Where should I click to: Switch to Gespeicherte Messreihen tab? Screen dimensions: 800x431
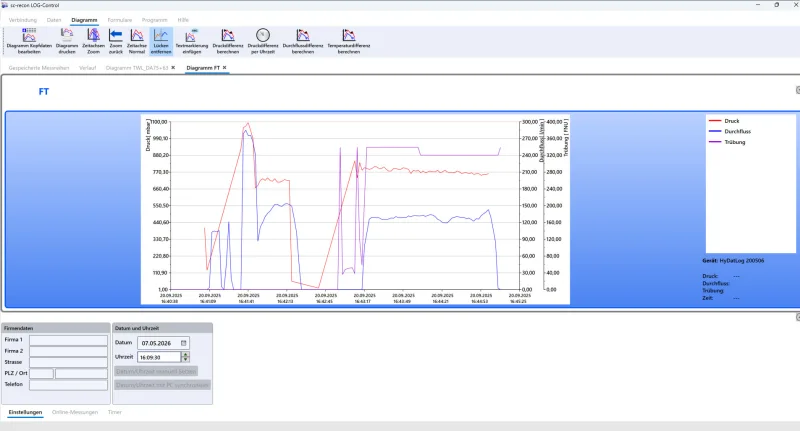[x=39, y=68]
